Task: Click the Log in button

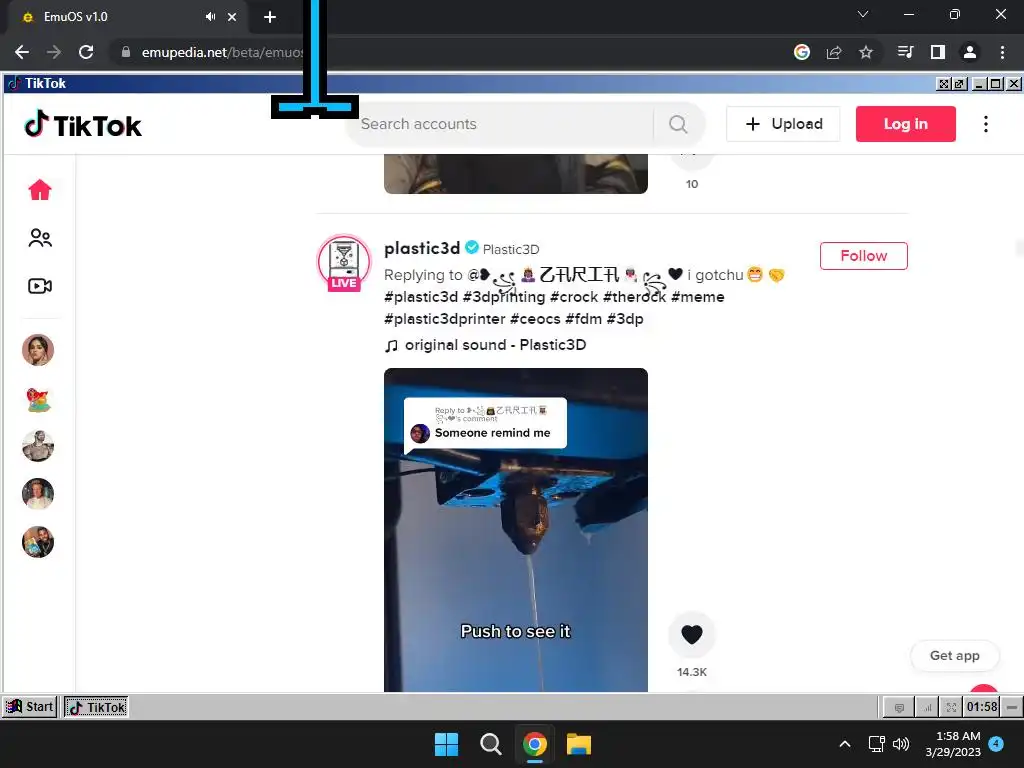Action: (x=906, y=124)
